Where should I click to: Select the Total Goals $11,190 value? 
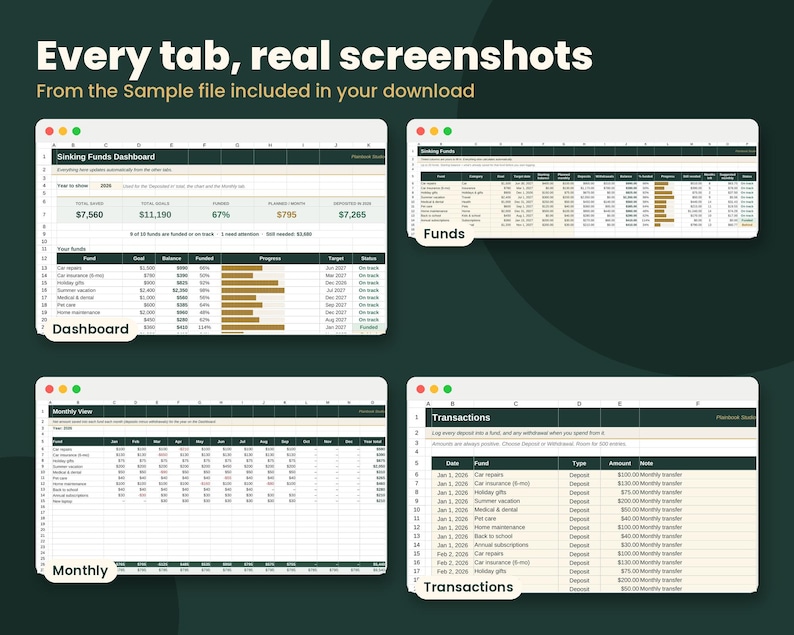pos(155,215)
